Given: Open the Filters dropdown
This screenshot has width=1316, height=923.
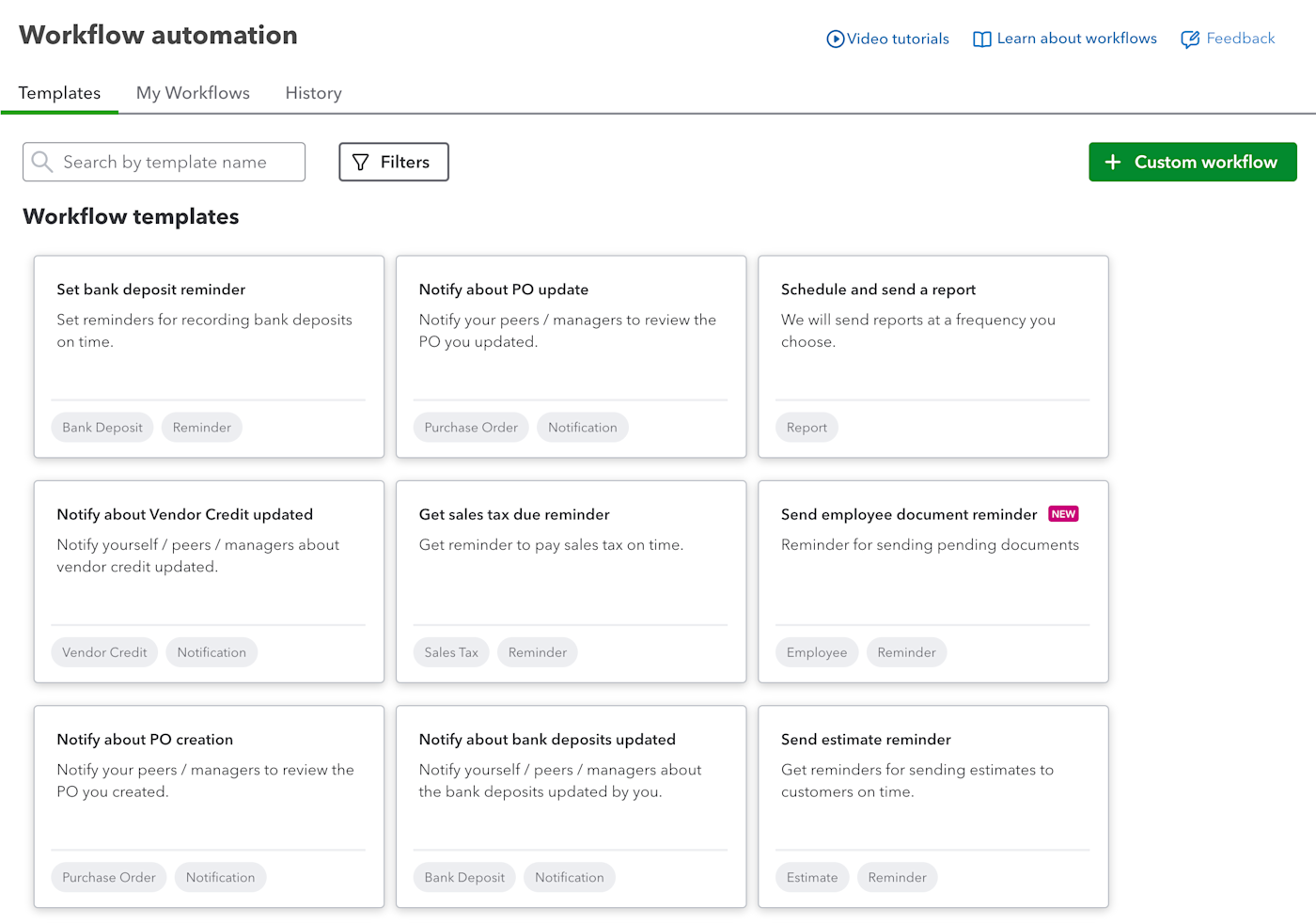Looking at the screenshot, I should click(x=394, y=162).
